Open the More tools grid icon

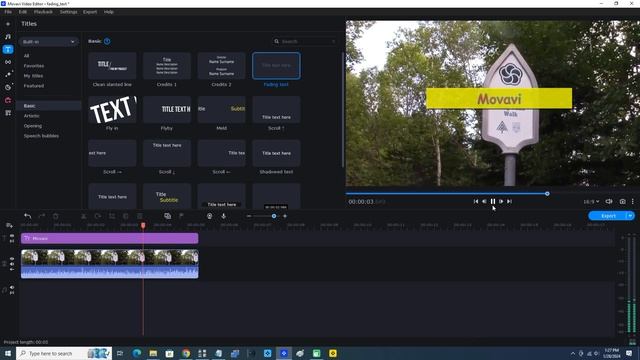(8, 113)
